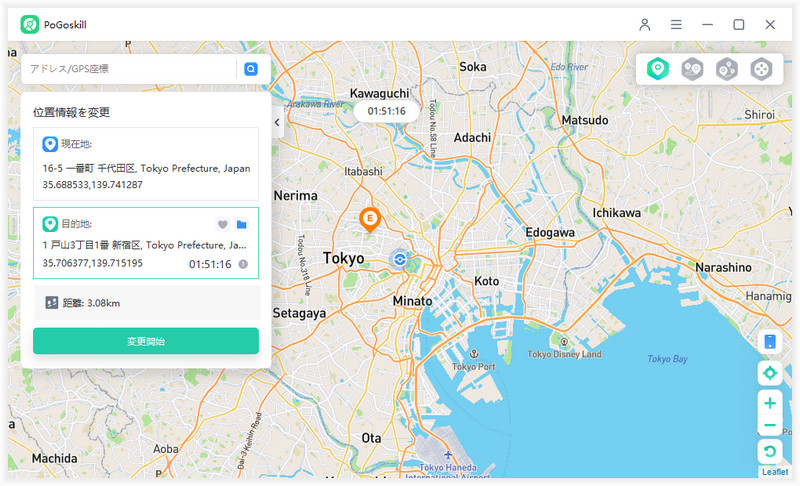
Task: Open the user account profile icon
Action: 644,24
